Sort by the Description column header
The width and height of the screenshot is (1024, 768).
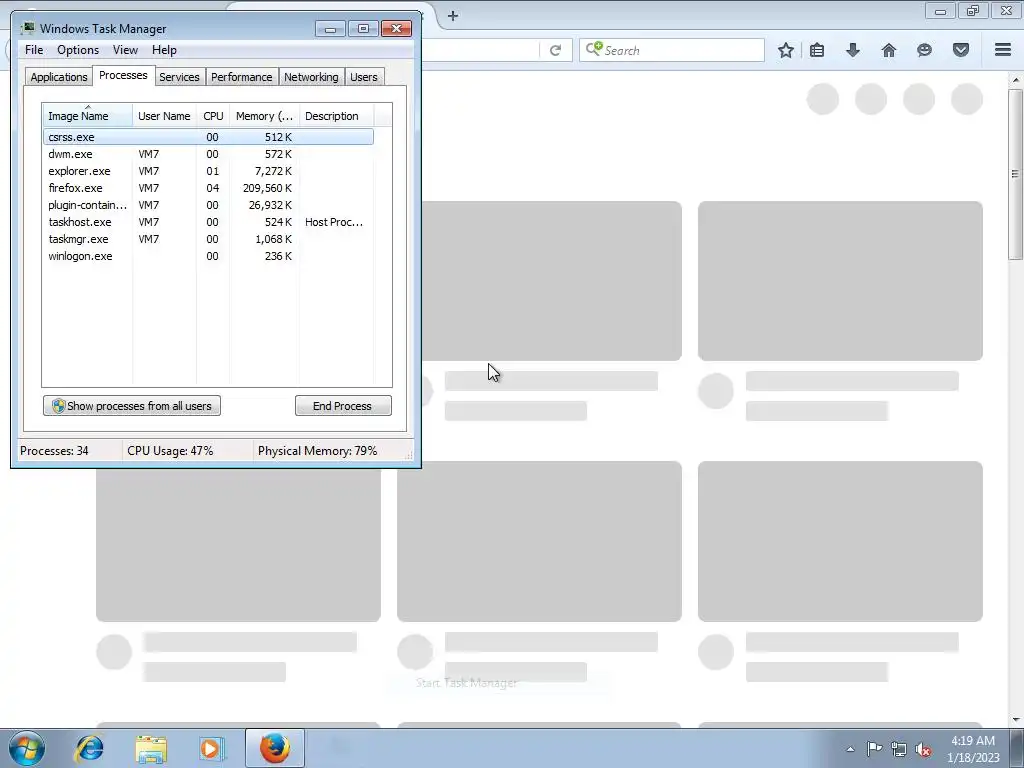(x=336, y=116)
